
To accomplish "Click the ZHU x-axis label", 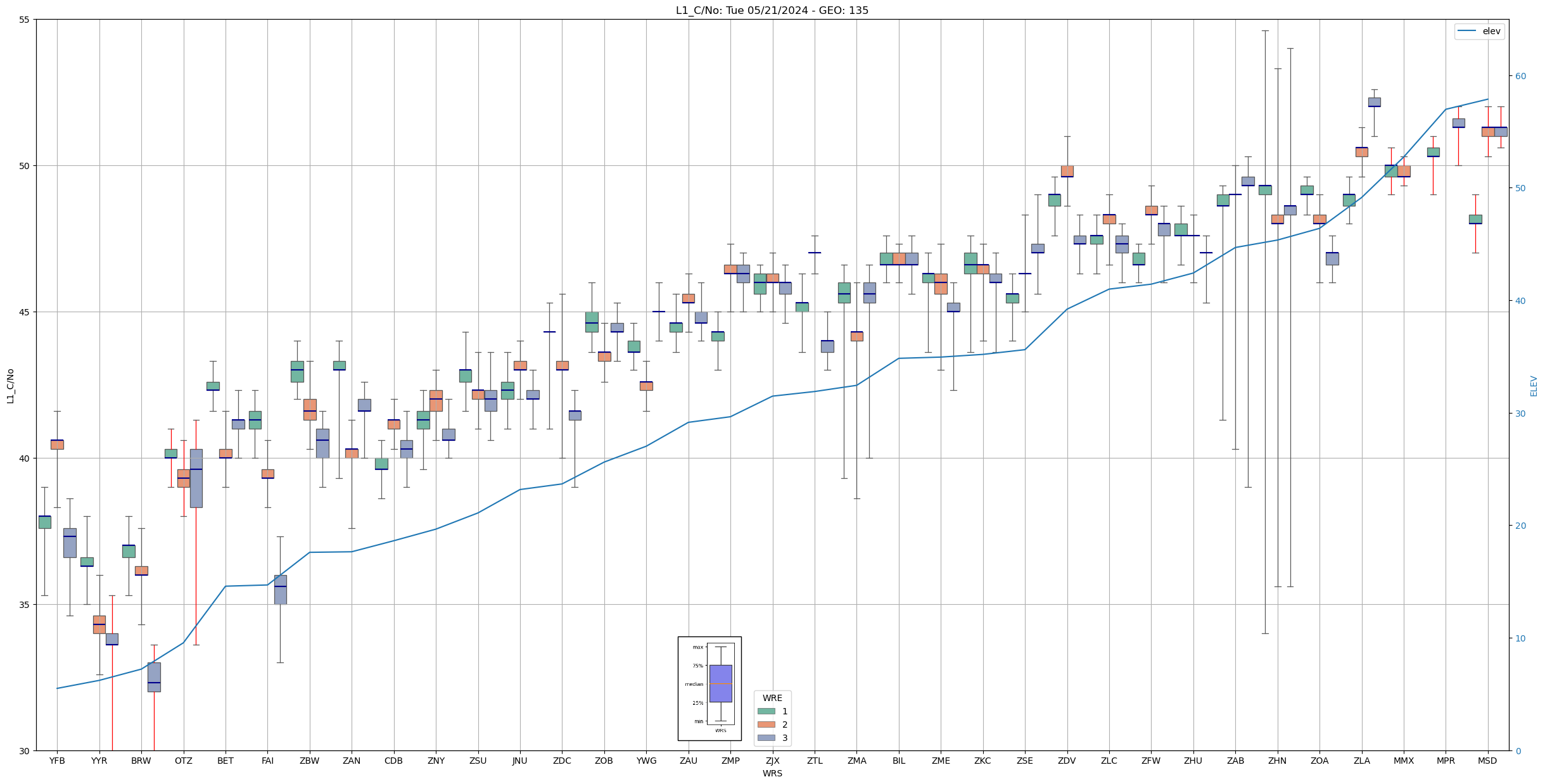I will [x=1193, y=761].
